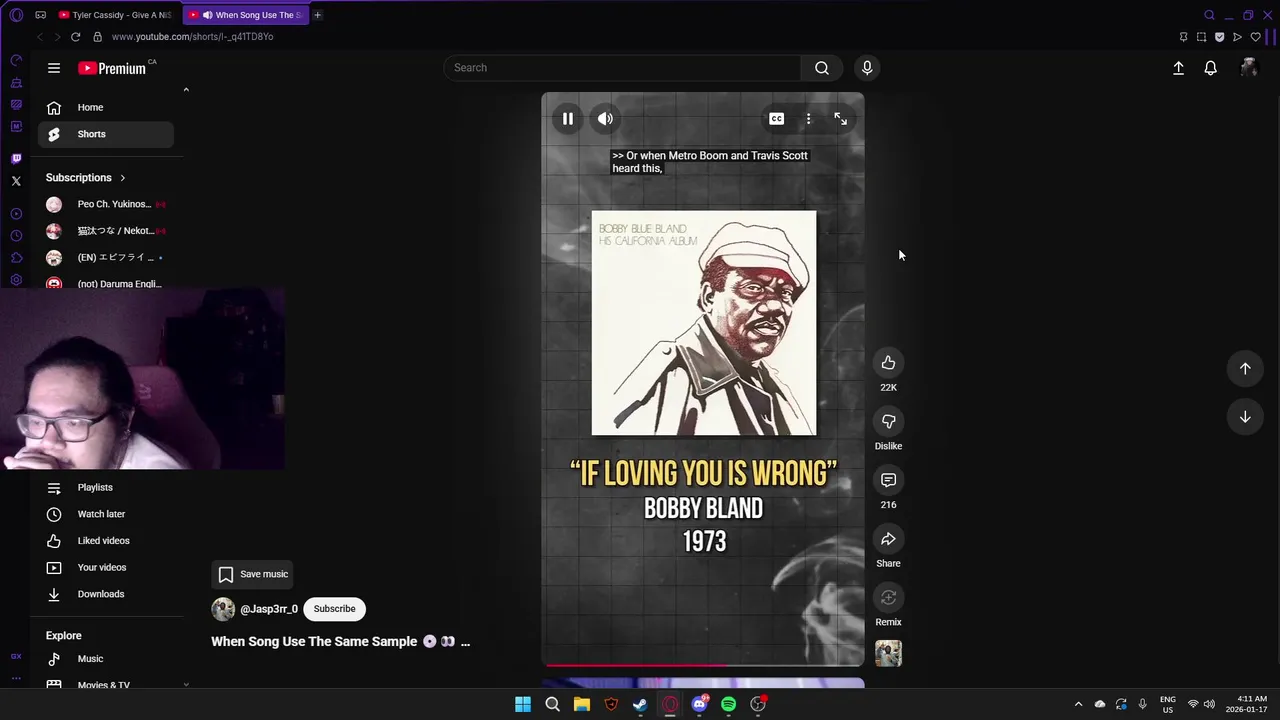
Task: Go to the previous Short
Action: (1245, 368)
